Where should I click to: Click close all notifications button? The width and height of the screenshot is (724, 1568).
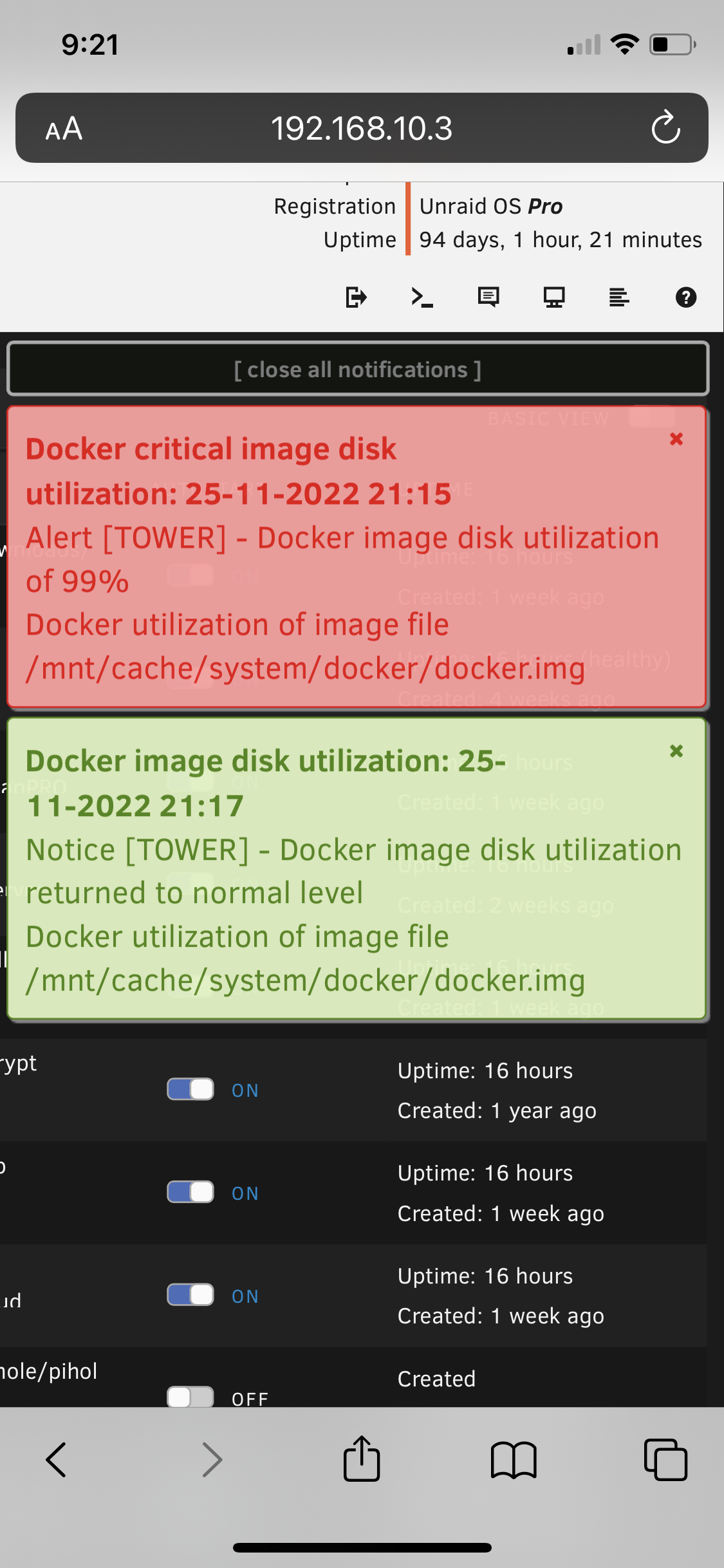(x=358, y=369)
